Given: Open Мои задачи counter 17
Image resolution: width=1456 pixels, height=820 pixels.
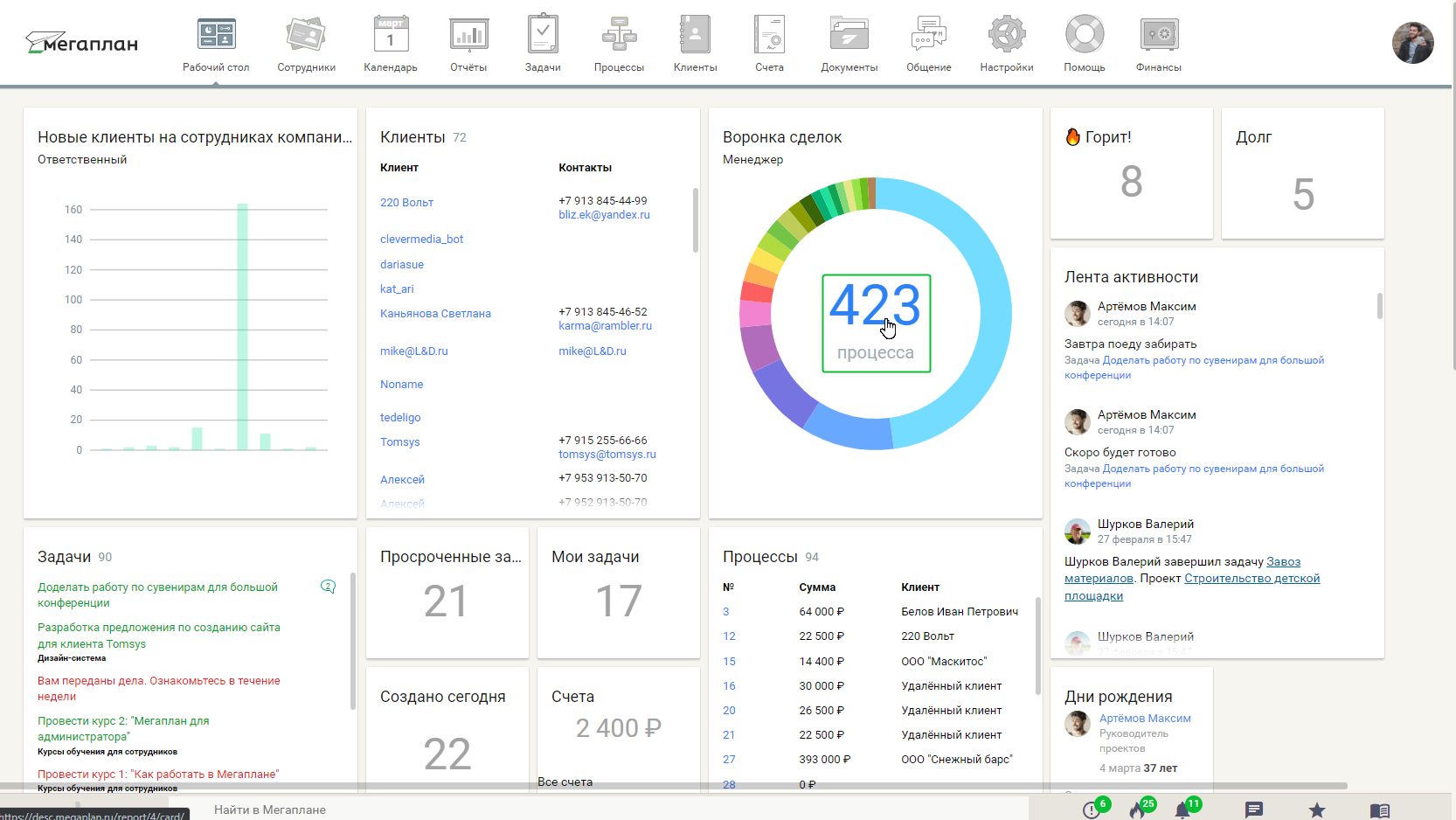Looking at the screenshot, I should (x=618, y=601).
